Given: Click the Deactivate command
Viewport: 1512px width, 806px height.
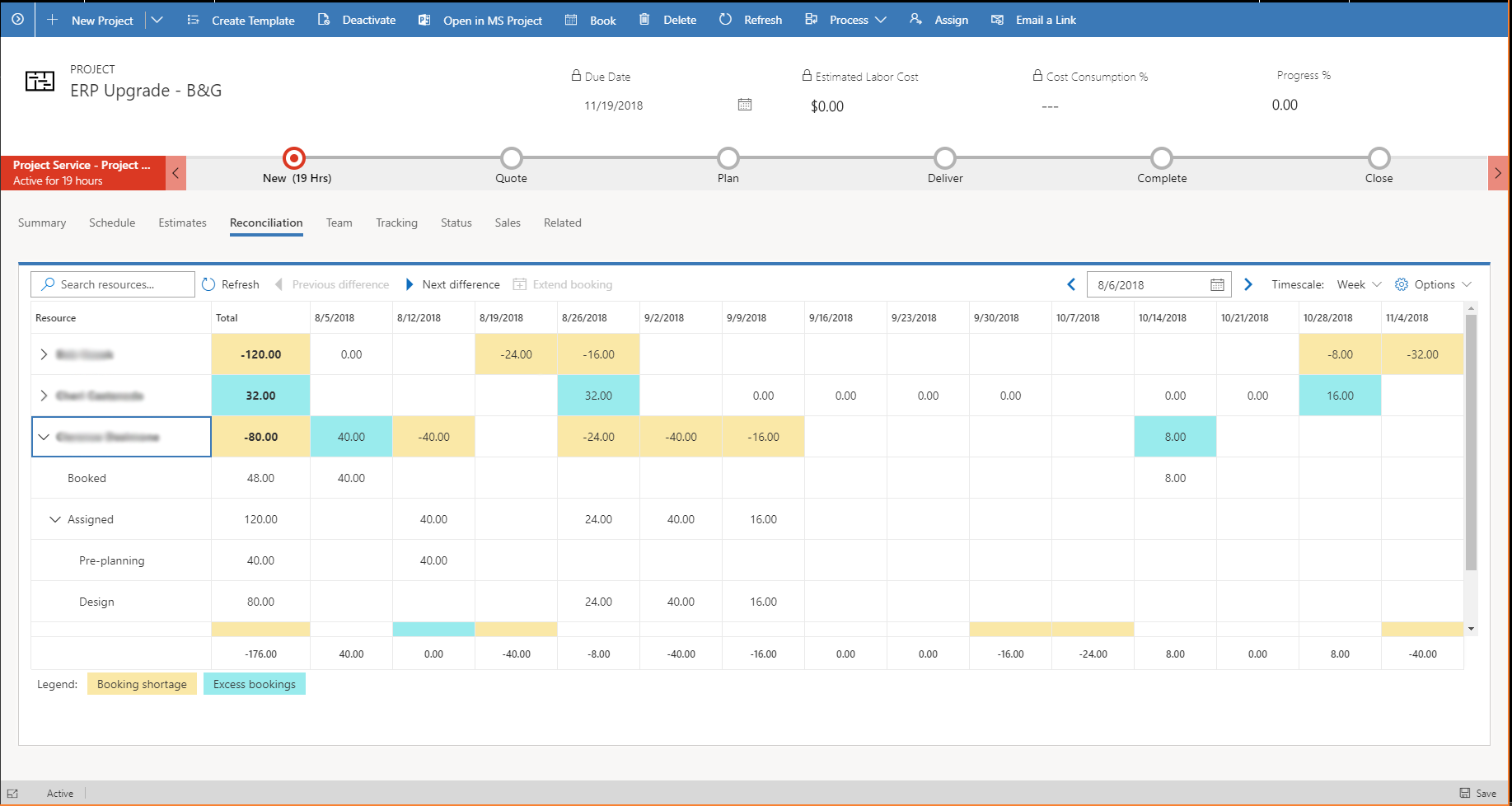Looking at the screenshot, I should tap(357, 20).
